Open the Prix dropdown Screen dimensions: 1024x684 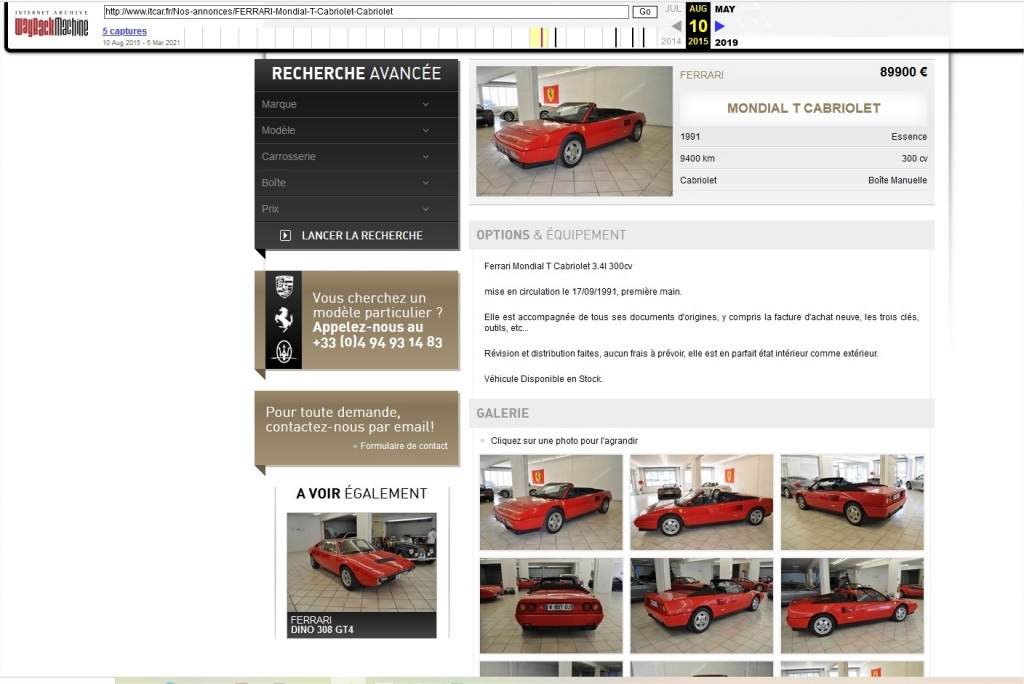pyautogui.click(x=356, y=209)
